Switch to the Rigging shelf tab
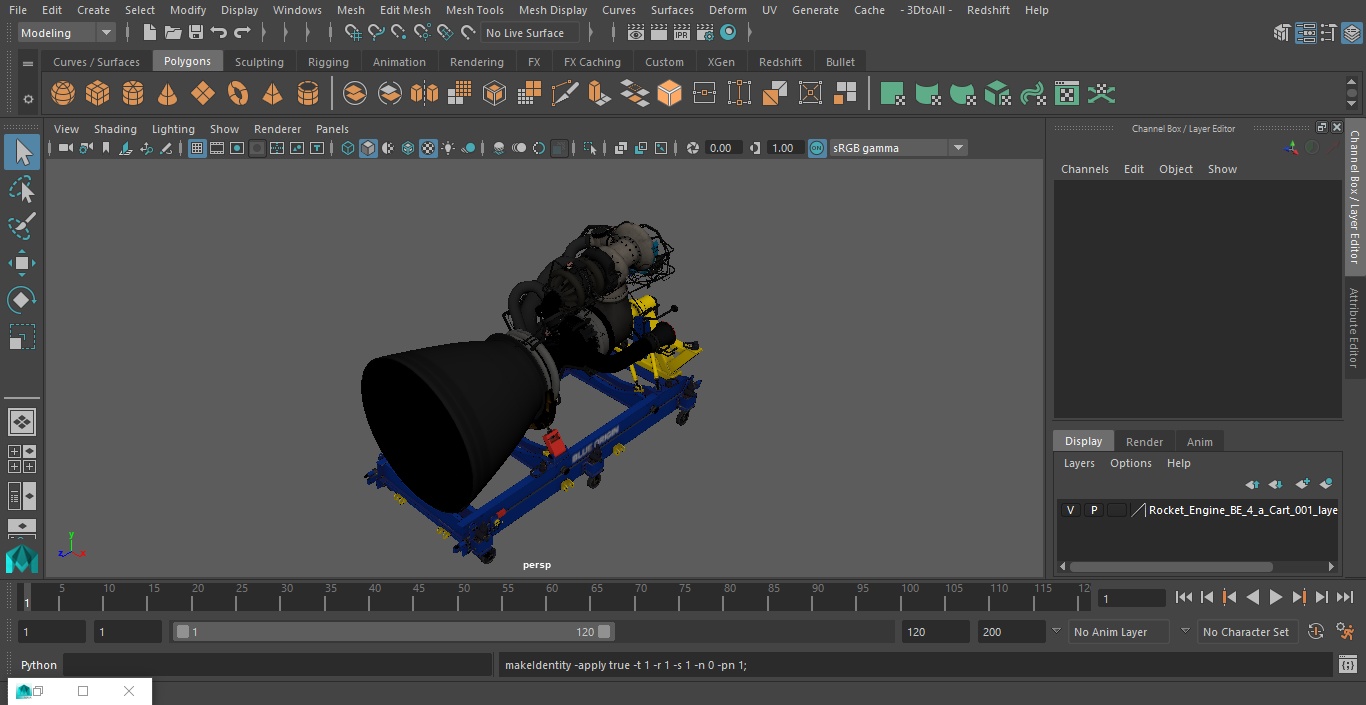Image resolution: width=1366 pixels, height=705 pixels. pos(328,62)
